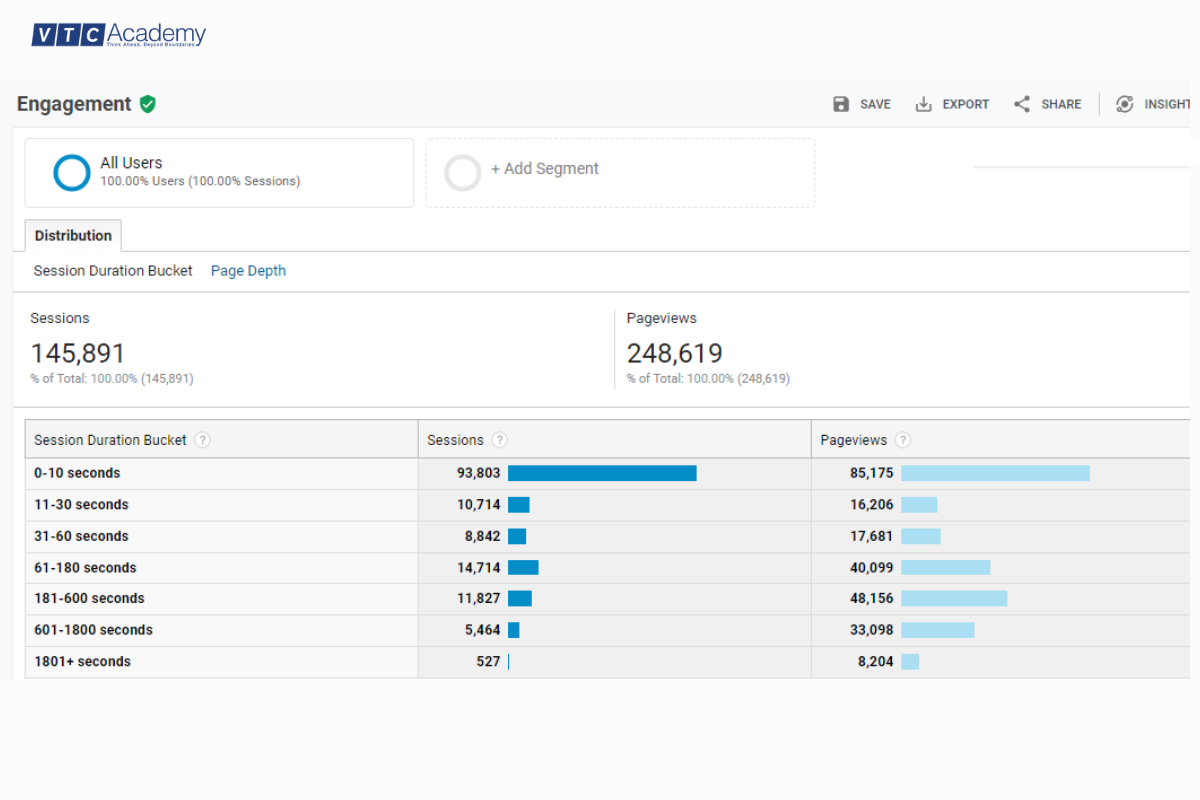
Task: Select the 61-180 seconds row label
Action: point(85,567)
